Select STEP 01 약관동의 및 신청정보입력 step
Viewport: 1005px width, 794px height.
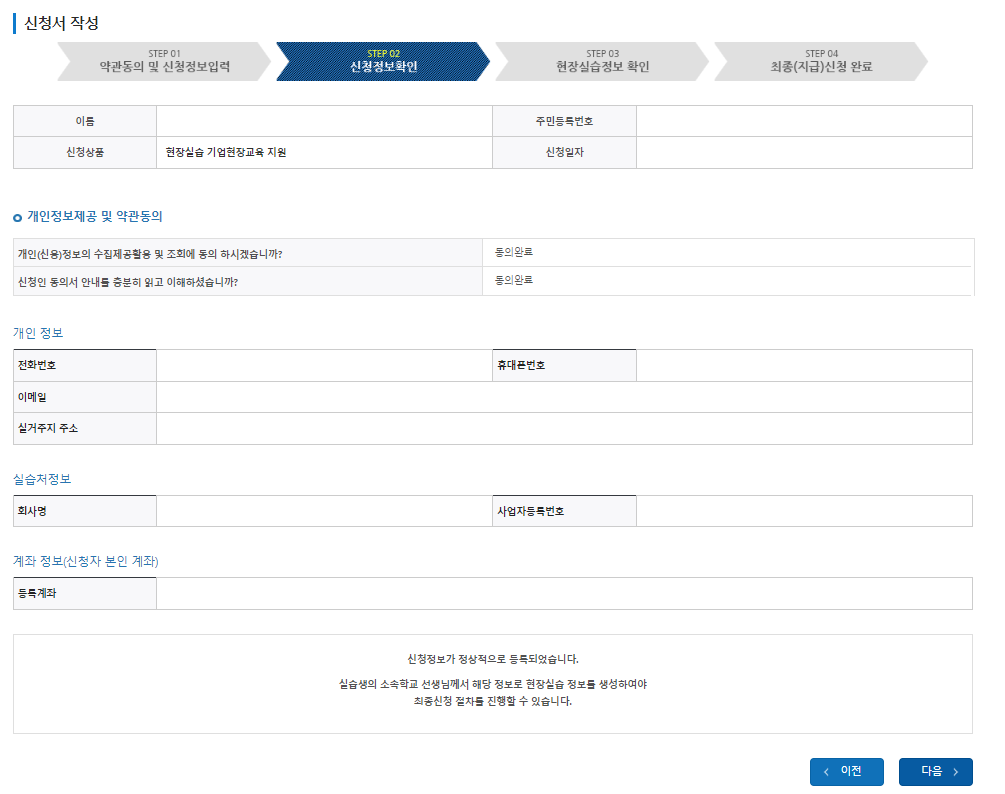tap(164, 62)
